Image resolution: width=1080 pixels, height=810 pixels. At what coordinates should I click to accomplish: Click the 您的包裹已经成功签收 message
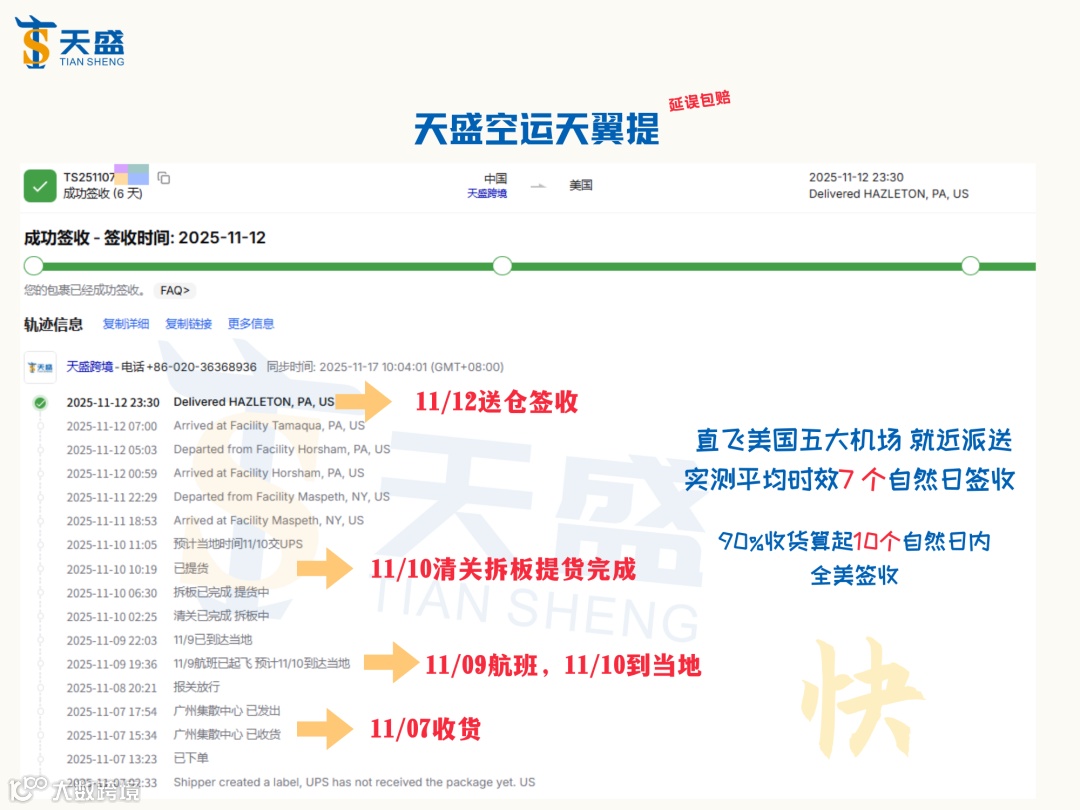(x=85, y=291)
